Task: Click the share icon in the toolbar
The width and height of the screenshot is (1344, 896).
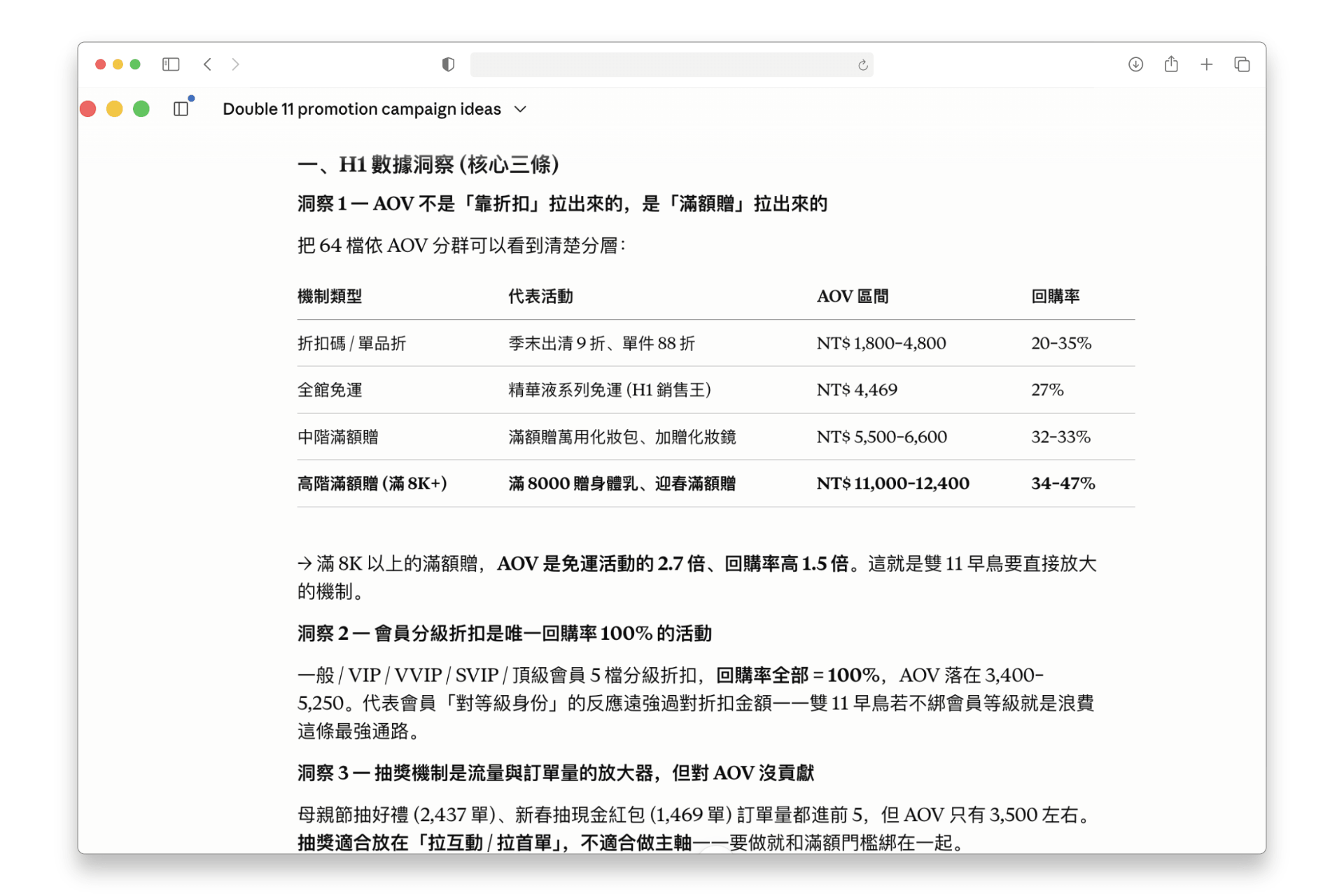Action: (x=1171, y=64)
